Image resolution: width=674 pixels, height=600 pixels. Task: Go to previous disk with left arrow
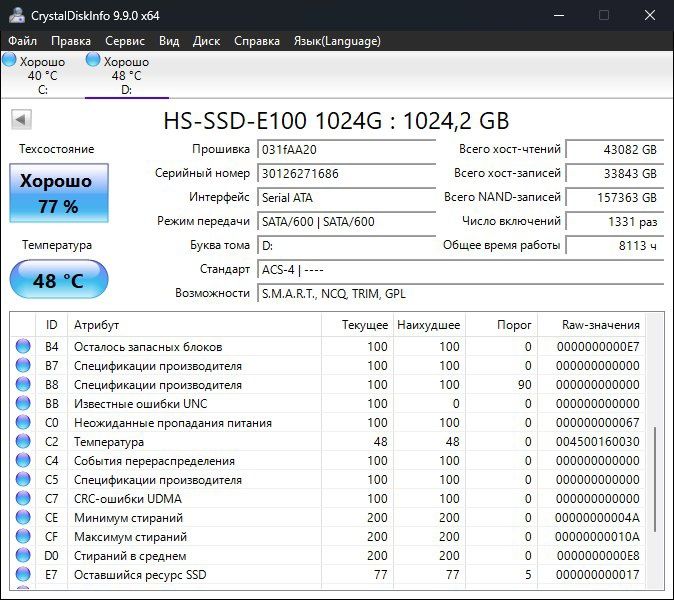[21, 119]
